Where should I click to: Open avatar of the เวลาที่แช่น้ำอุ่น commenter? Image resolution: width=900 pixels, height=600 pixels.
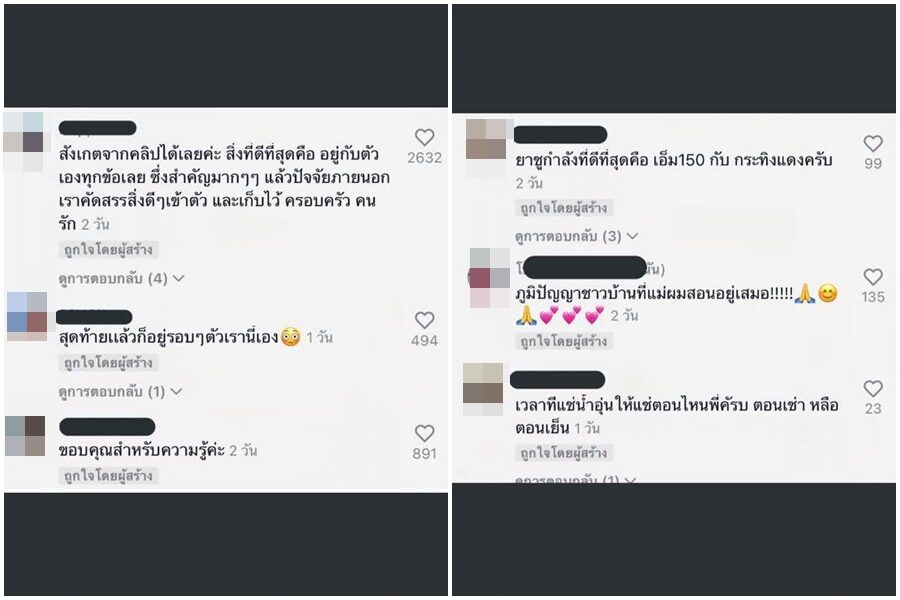(483, 389)
